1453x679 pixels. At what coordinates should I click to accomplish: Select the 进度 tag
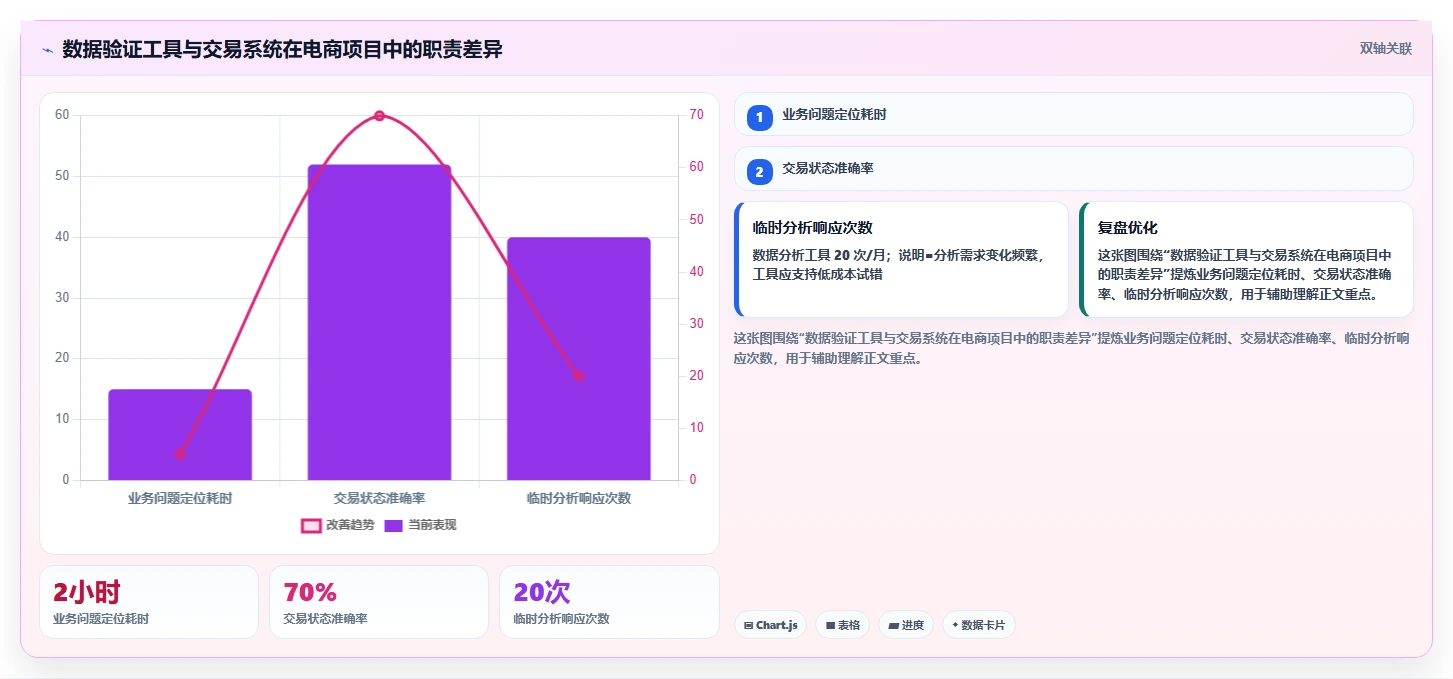pos(906,625)
